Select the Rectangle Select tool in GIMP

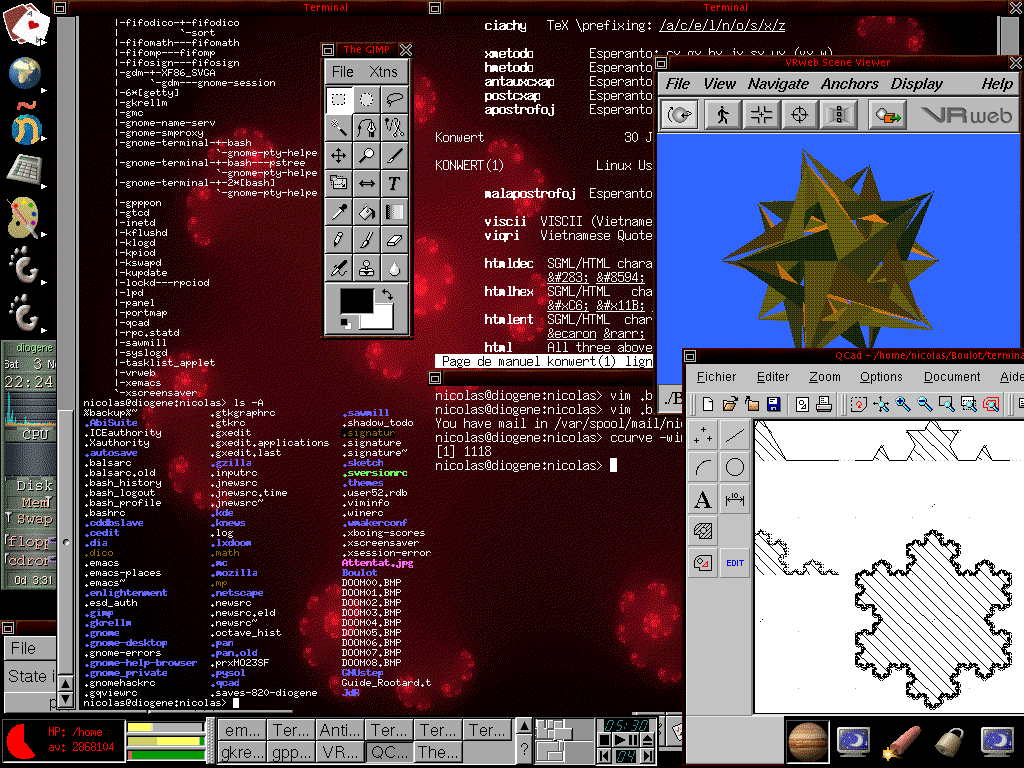click(339, 100)
